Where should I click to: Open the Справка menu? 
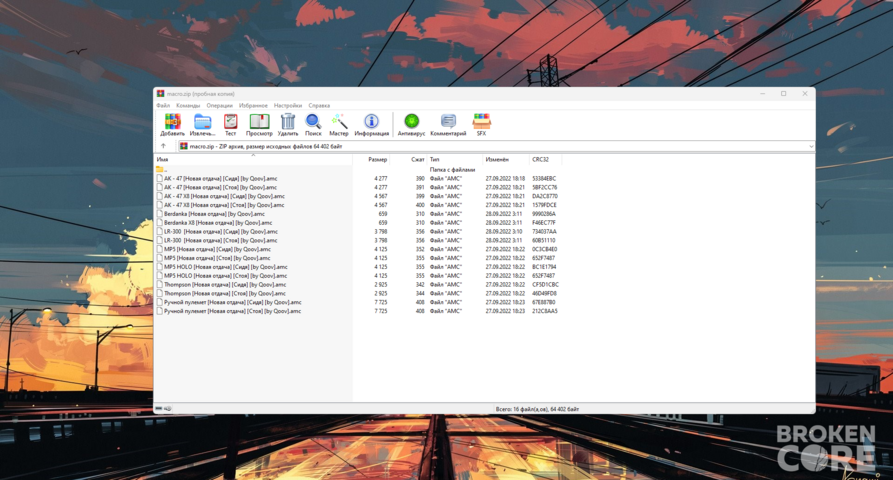tap(319, 105)
